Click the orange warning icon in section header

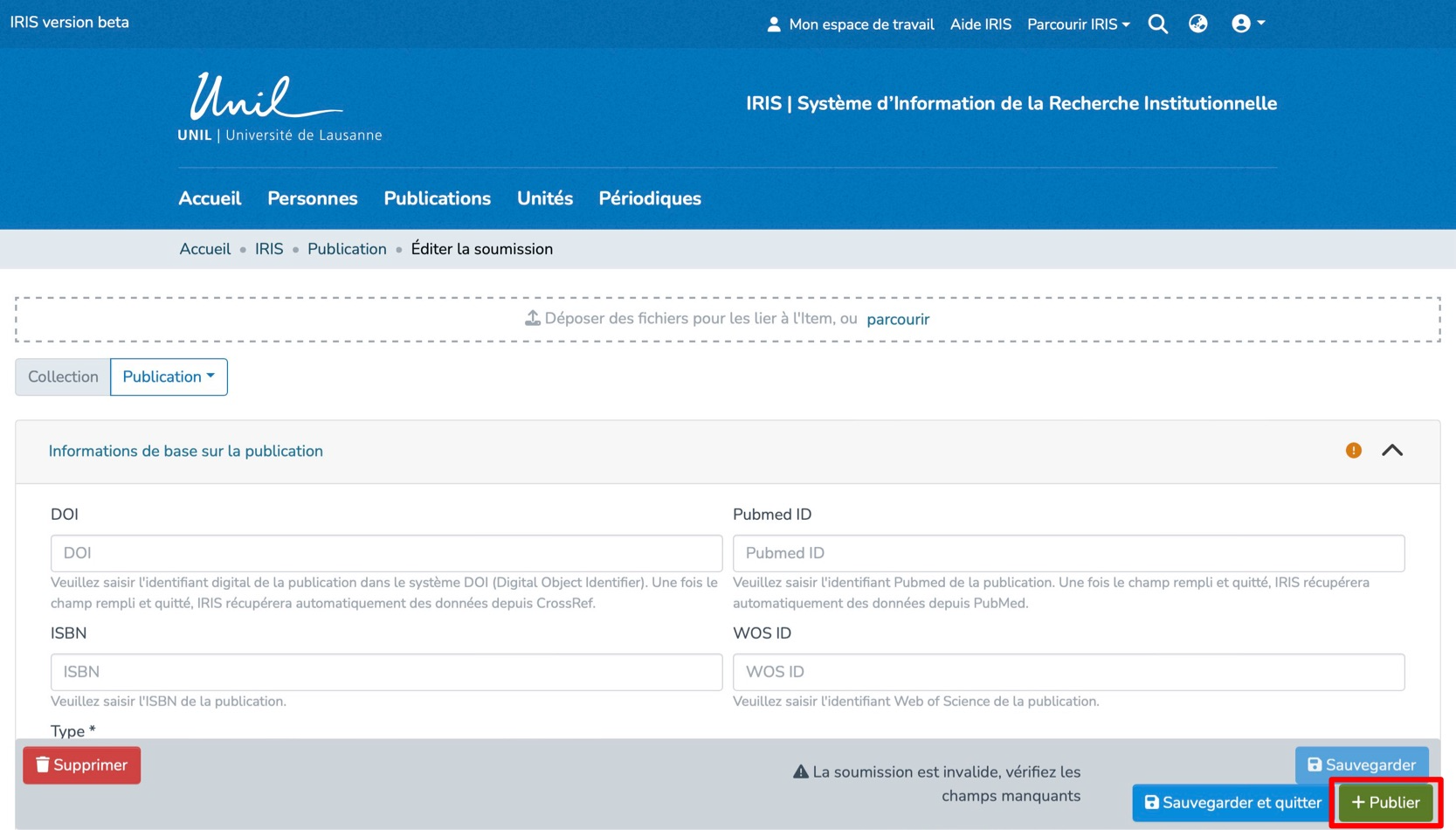[x=1353, y=451]
